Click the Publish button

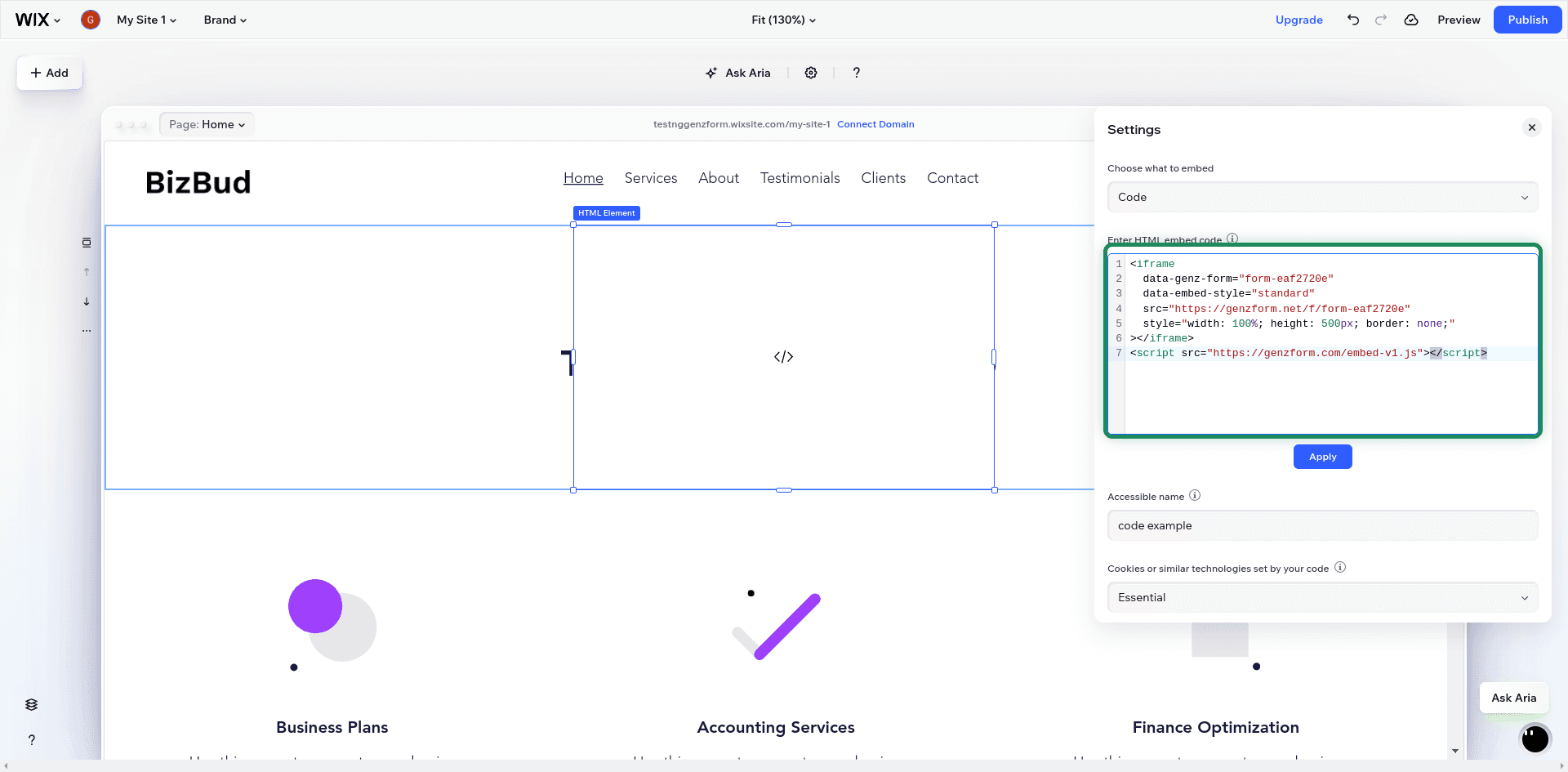pos(1527,20)
